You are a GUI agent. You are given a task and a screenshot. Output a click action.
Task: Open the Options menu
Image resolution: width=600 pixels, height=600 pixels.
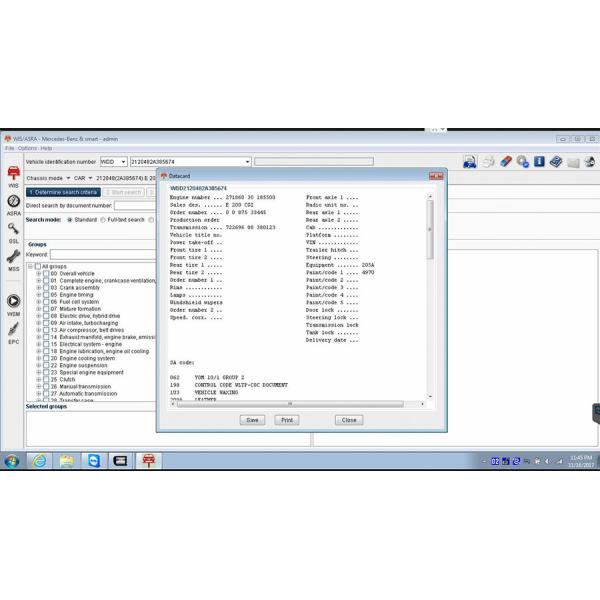[x=27, y=148]
